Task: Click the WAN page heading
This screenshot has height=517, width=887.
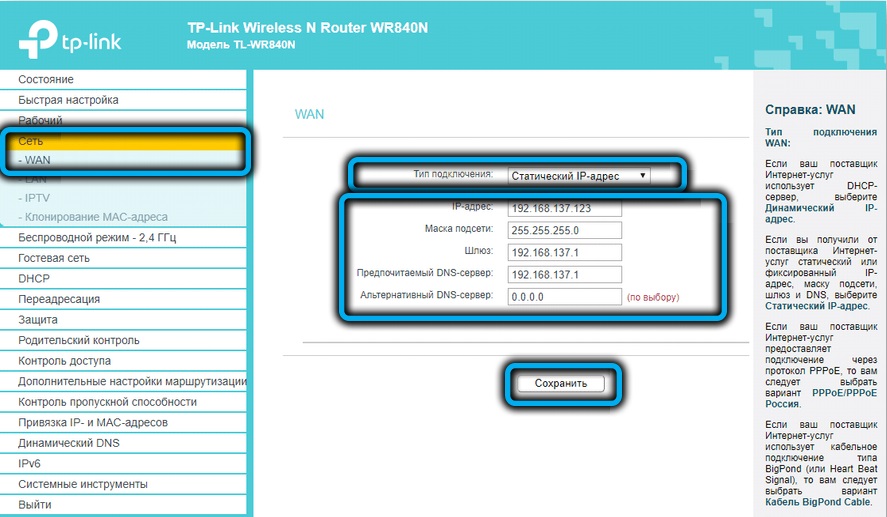Action: click(309, 114)
